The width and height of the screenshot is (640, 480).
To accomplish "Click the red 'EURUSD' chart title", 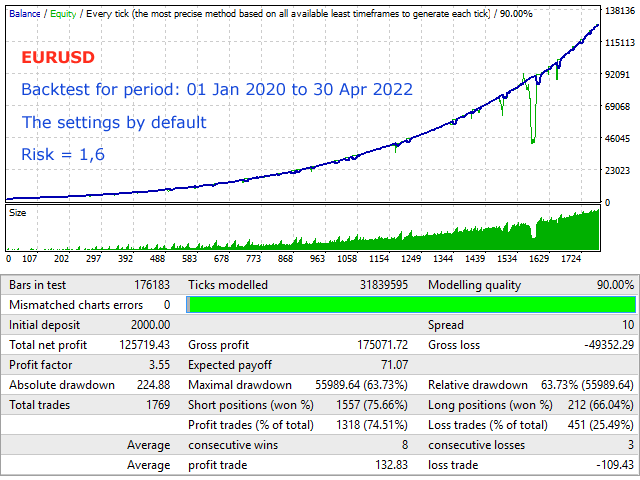I will [x=58, y=57].
